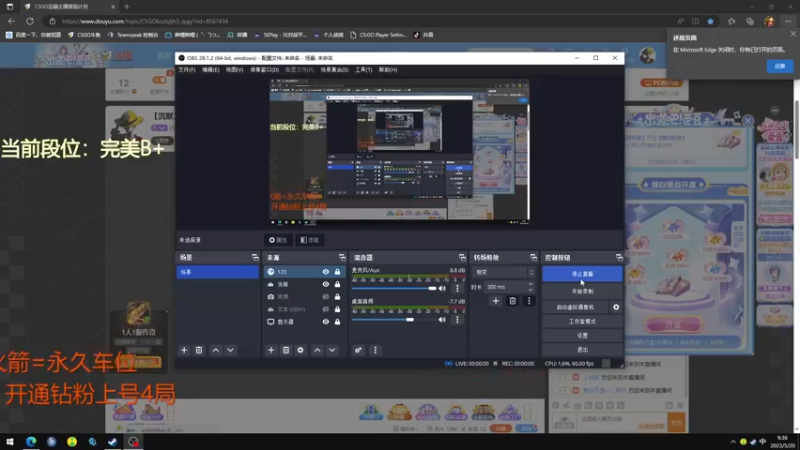Move scene up in Scenes panel
Image resolution: width=800 pixels, height=450 pixels.
pos(216,350)
